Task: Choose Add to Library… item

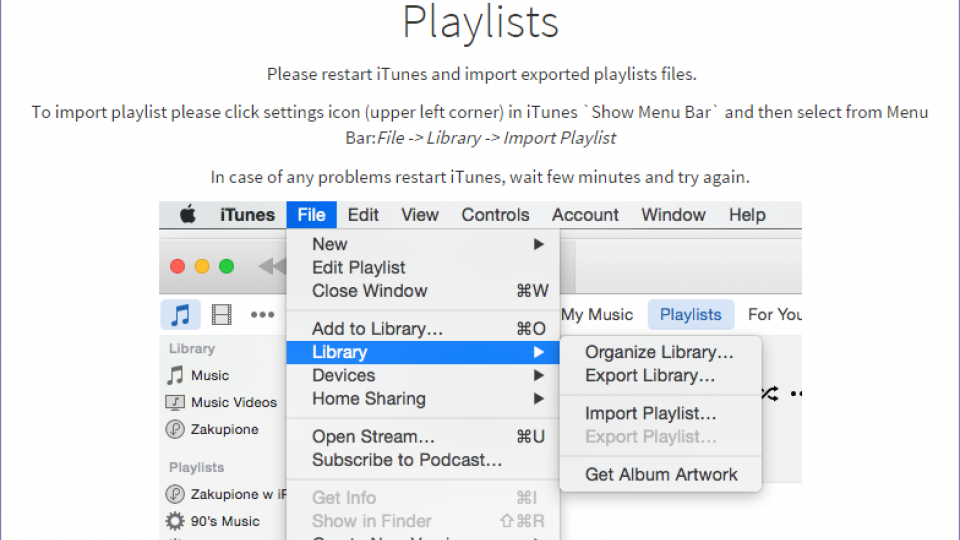Action: tap(423, 329)
